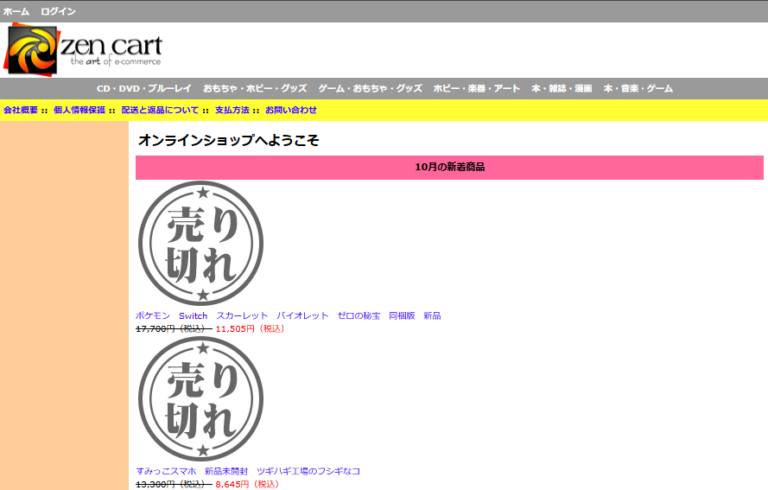Screen dimensions: 768x490
Task: Open the 配送と返品について link
Action: 160,110
